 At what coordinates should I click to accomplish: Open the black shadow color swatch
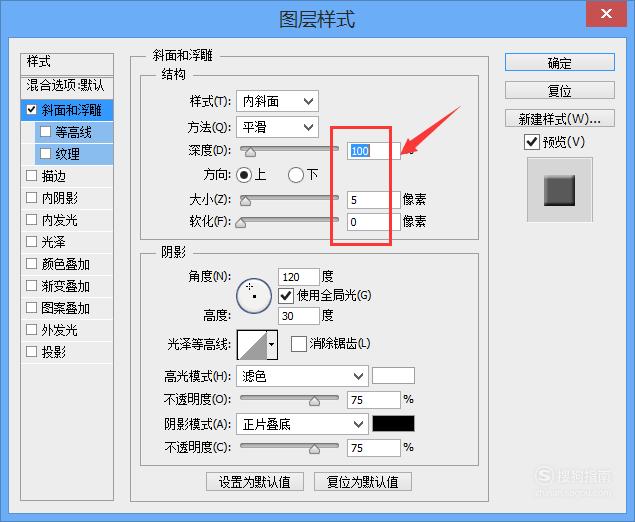[x=393, y=424]
